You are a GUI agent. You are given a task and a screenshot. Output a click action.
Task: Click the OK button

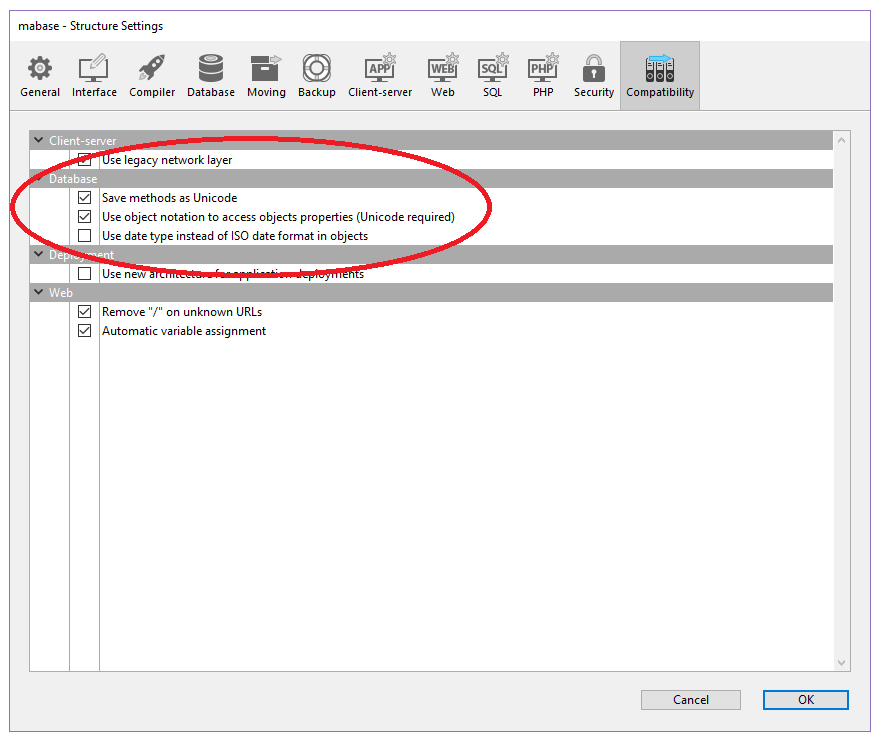805,700
